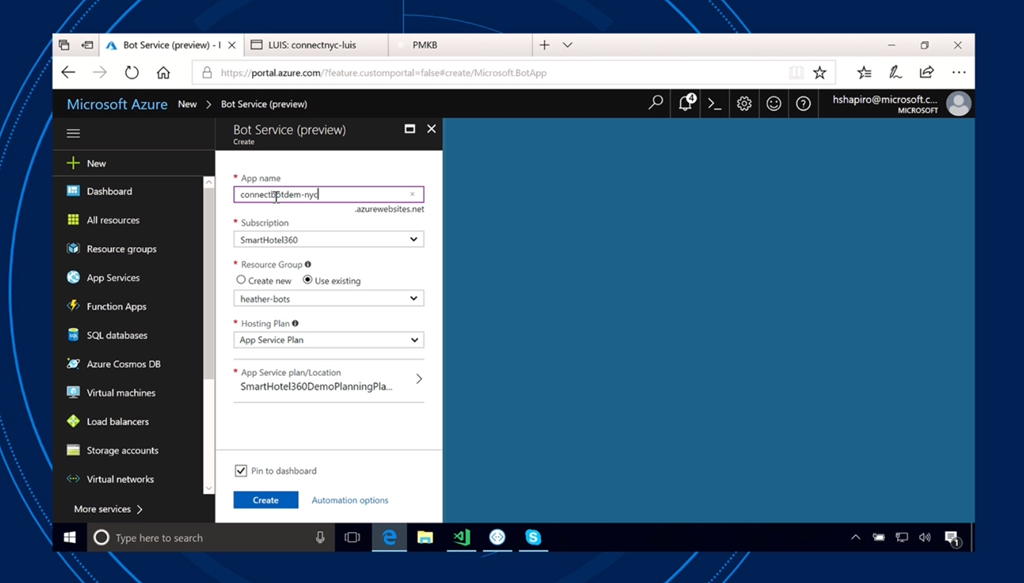Open the Automation options link
Viewport: 1024px width, 583px height.
tap(349, 500)
